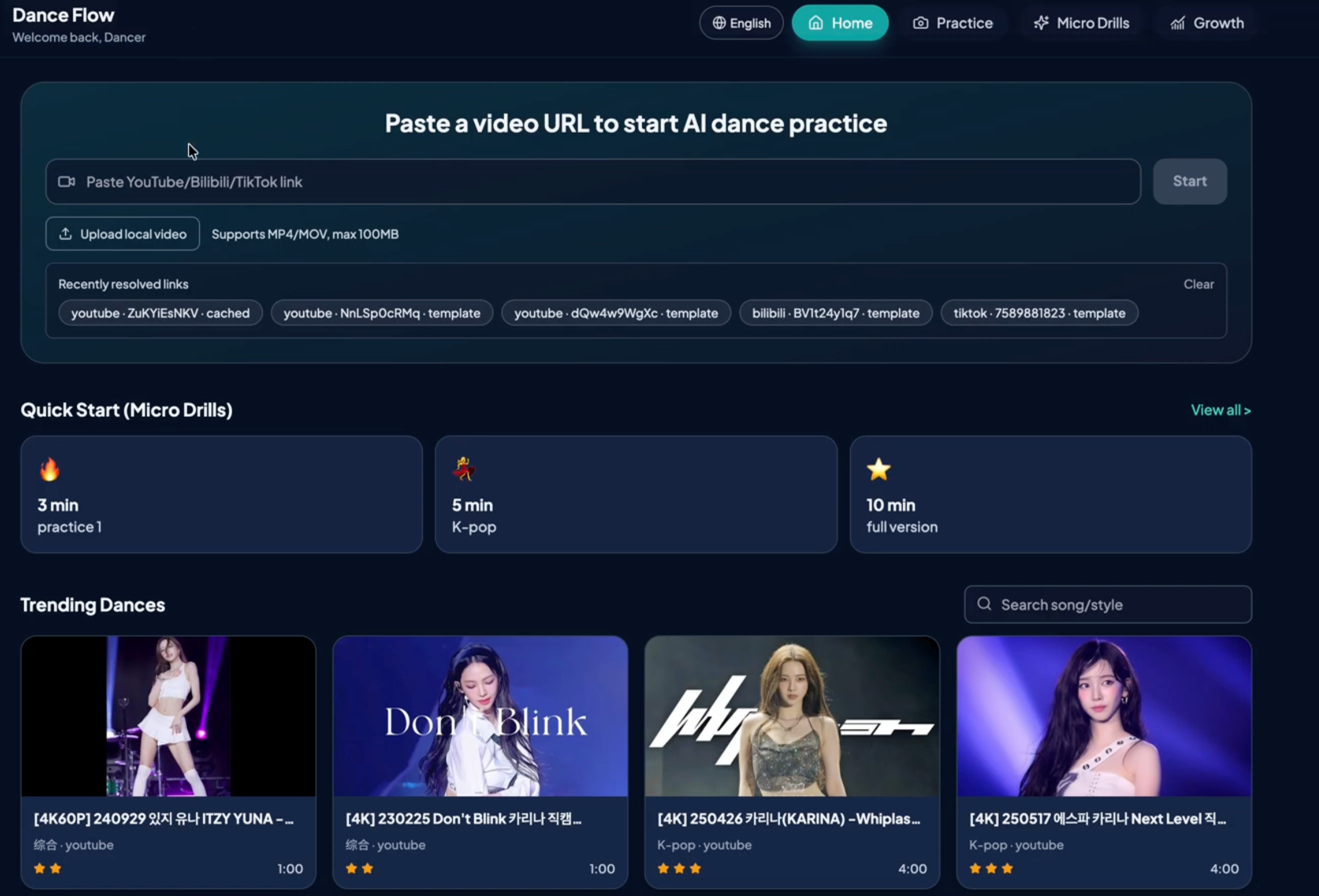Click the dancer emoji on 5 min K-pop
This screenshot has width=1319, height=896.
pos(464,469)
